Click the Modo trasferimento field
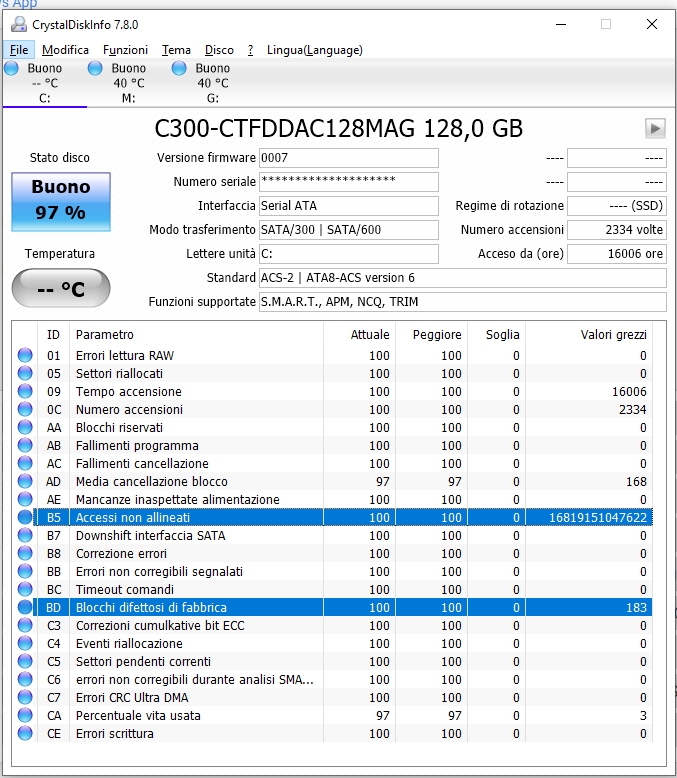This screenshot has height=778, width=677. (348, 230)
